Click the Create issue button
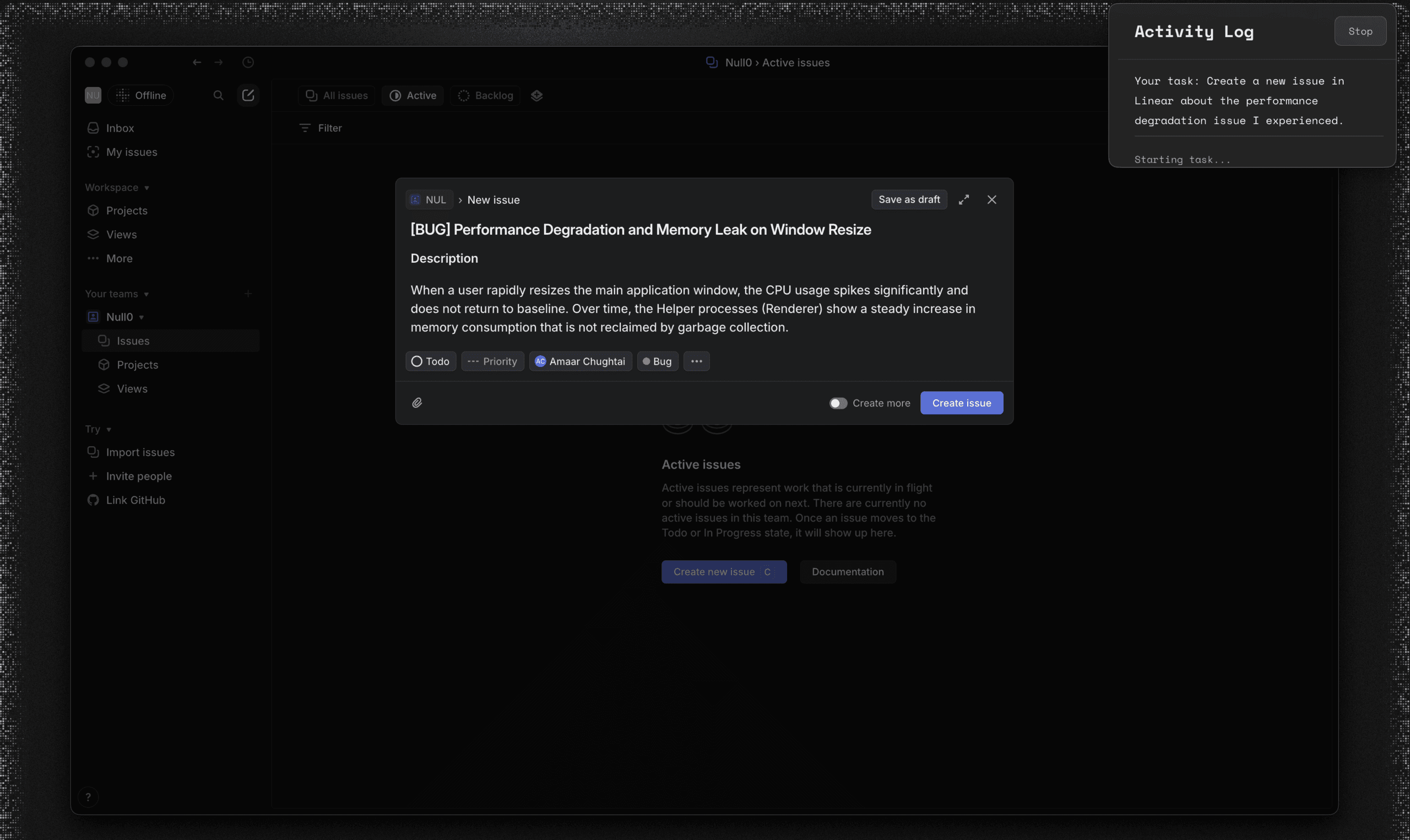The width and height of the screenshot is (1410, 840). coord(961,403)
